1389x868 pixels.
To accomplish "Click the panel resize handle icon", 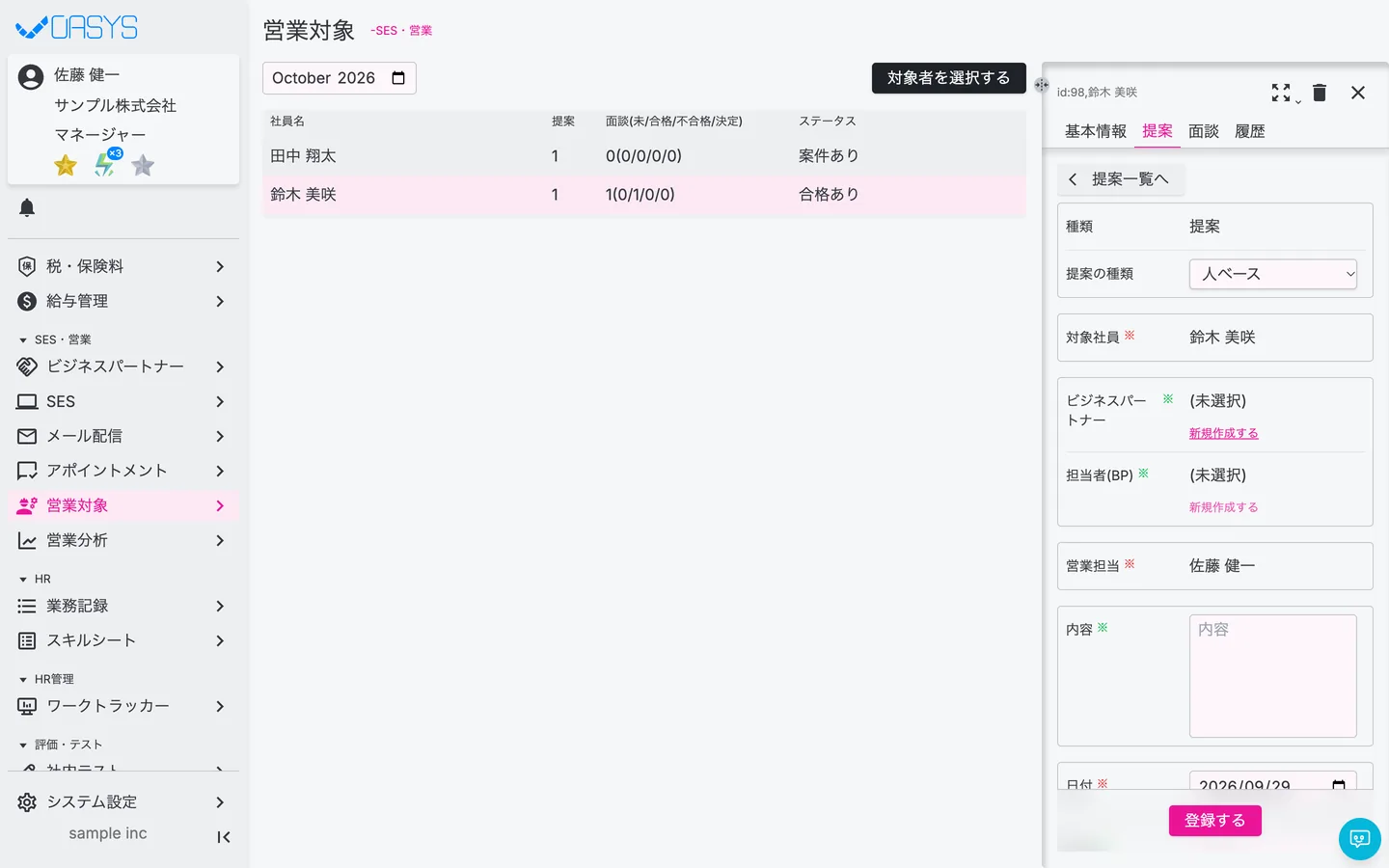I will coord(1042,85).
